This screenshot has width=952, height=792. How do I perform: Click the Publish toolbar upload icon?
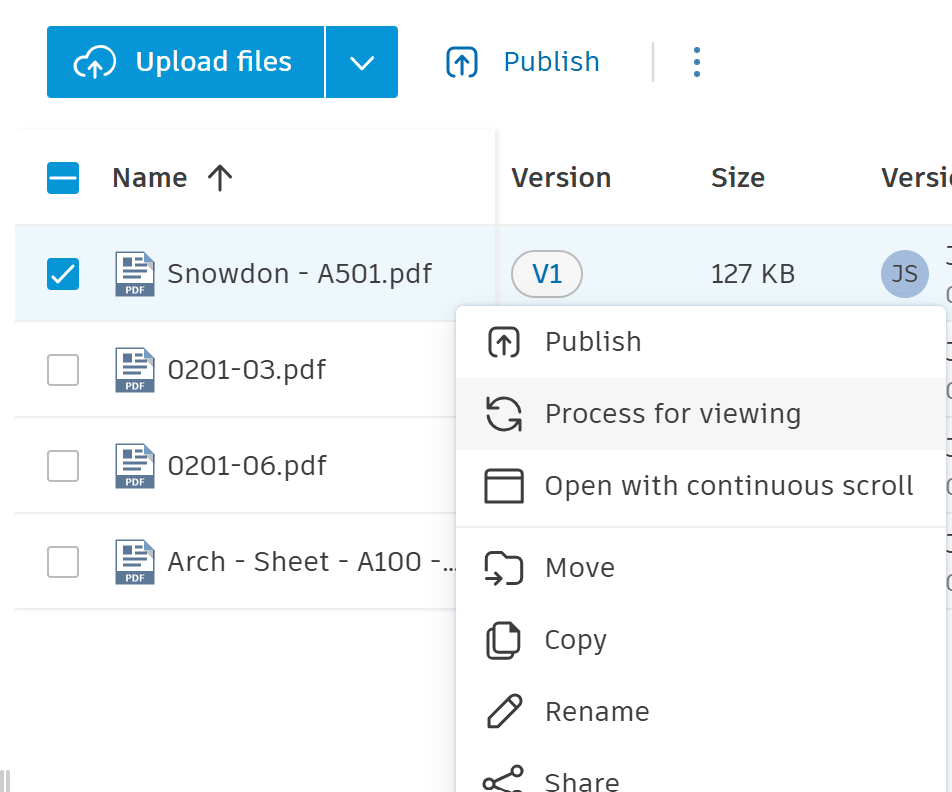[462, 62]
